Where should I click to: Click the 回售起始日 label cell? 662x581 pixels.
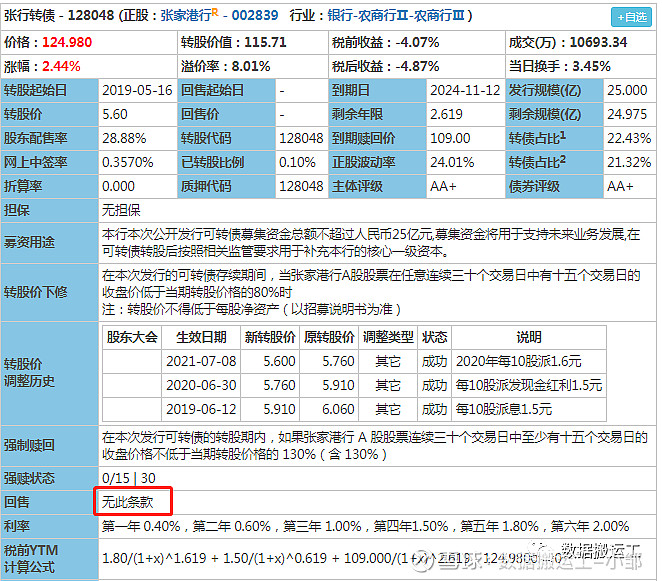[x=226, y=90]
